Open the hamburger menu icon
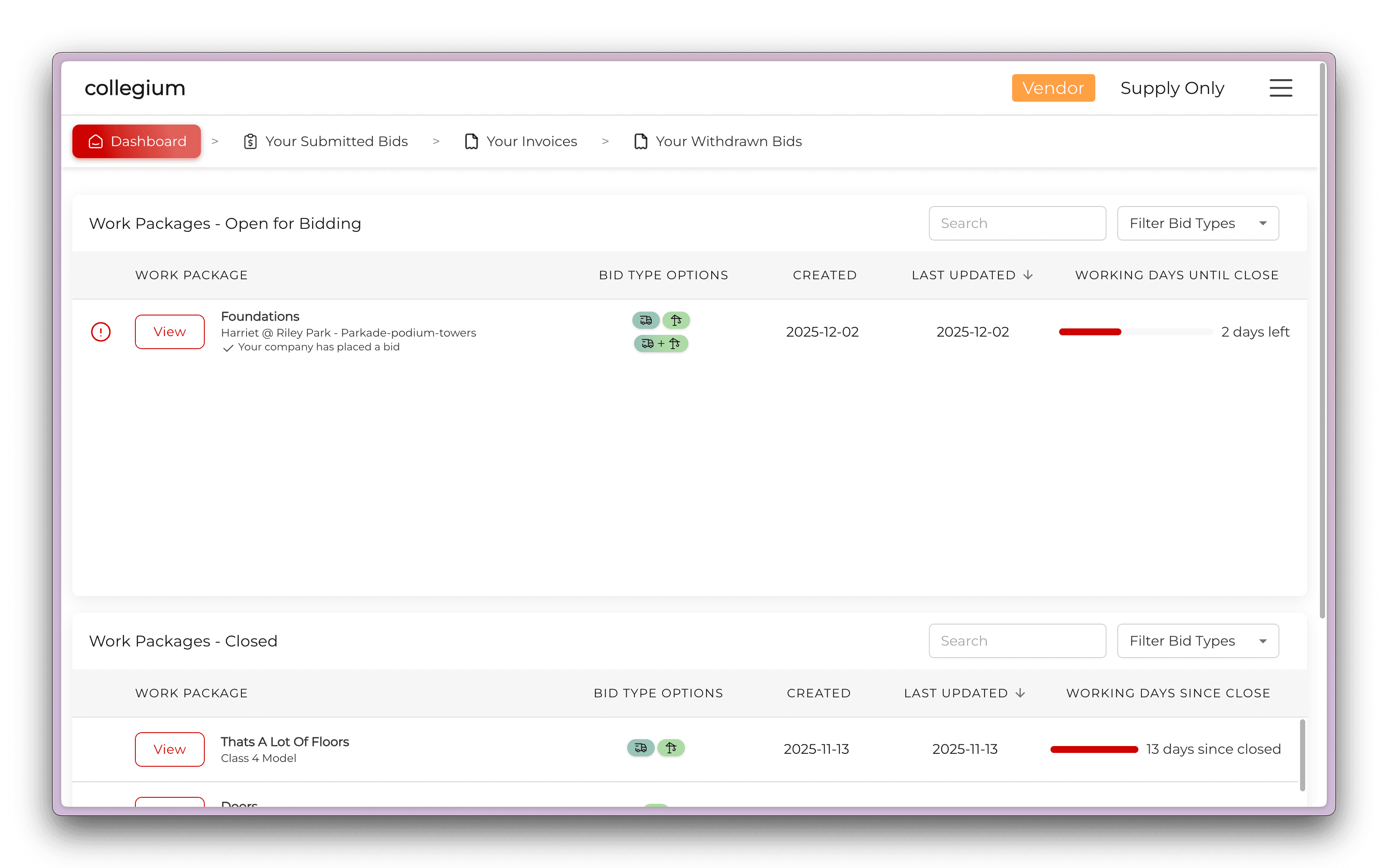This screenshot has height=868, width=1388. click(x=1280, y=88)
